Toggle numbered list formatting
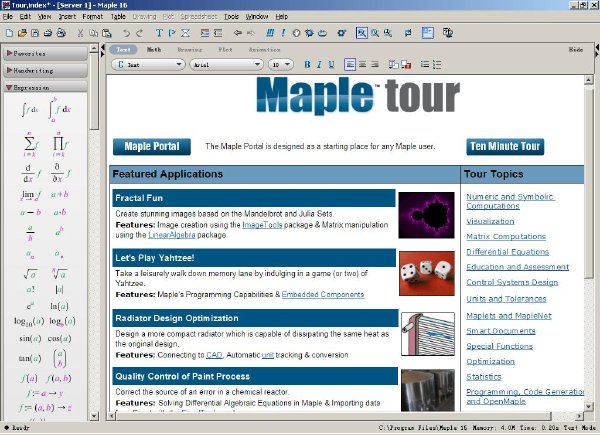 (x=437, y=65)
